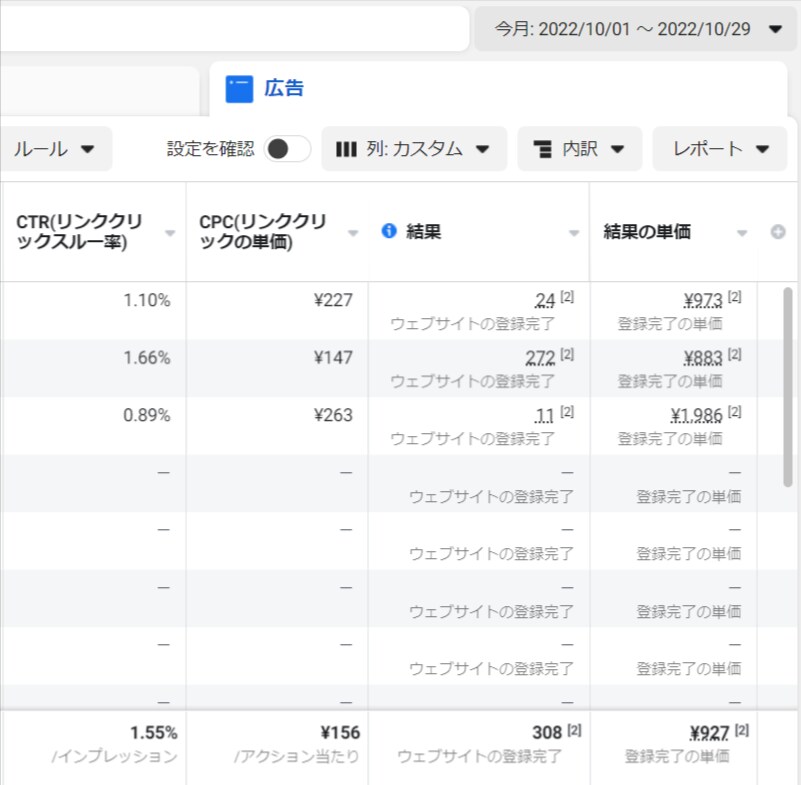The width and height of the screenshot is (801, 785).
Task: Click the total results 308
Action: [547, 733]
